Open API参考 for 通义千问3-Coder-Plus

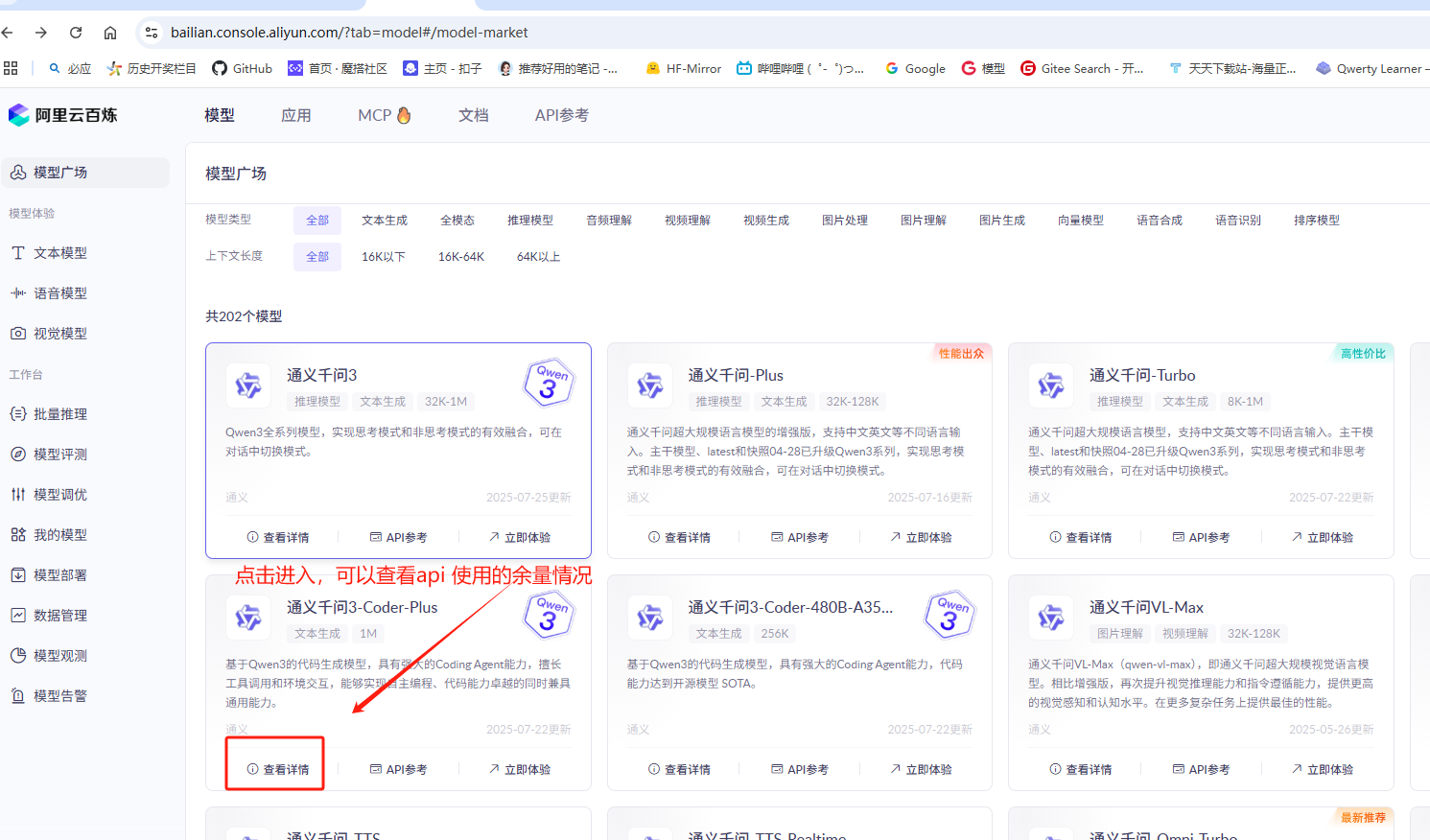click(398, 770)
